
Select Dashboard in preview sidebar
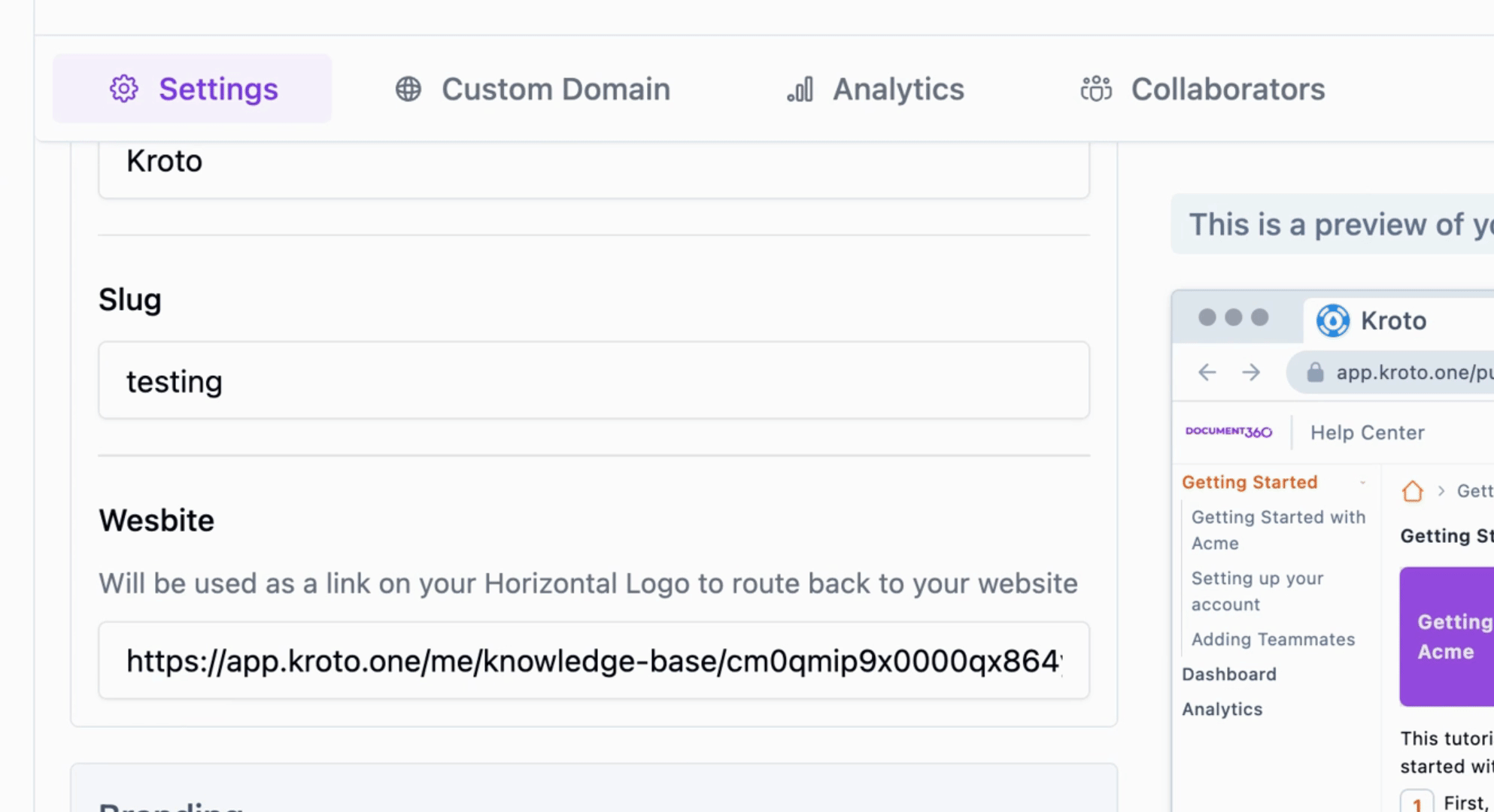[x=1228, y=674]
